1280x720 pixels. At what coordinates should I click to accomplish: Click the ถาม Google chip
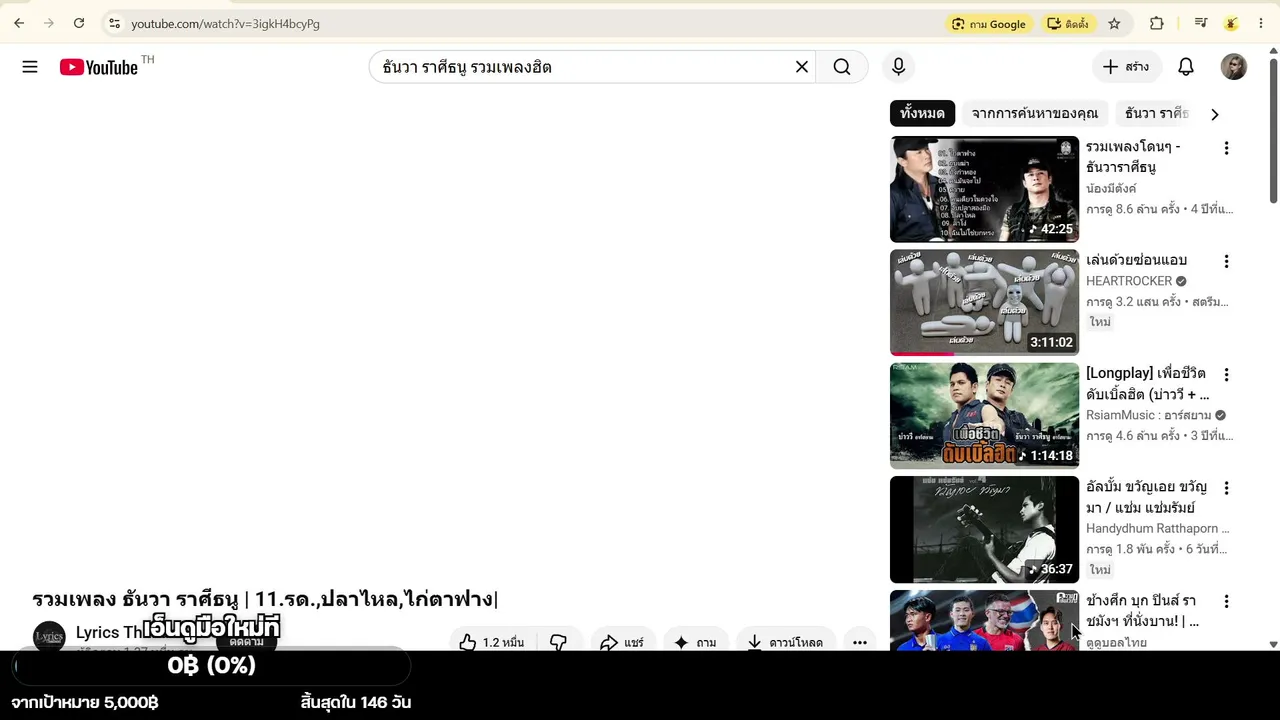989,23
